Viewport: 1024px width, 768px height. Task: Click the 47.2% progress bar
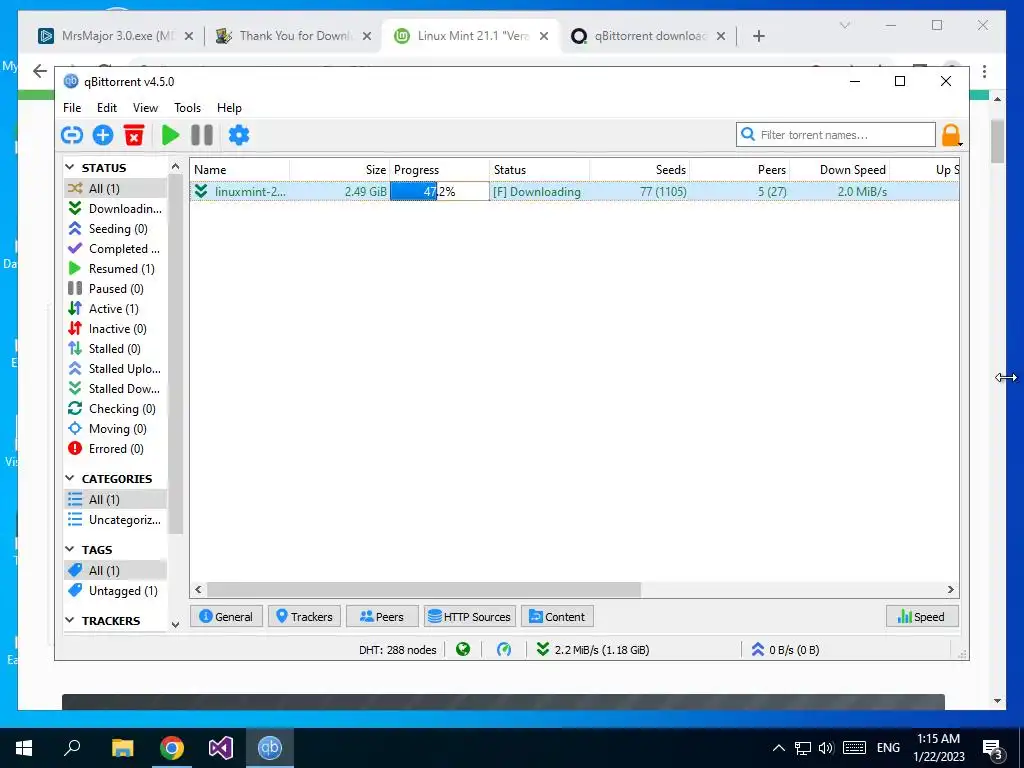[x=440, y=191]
